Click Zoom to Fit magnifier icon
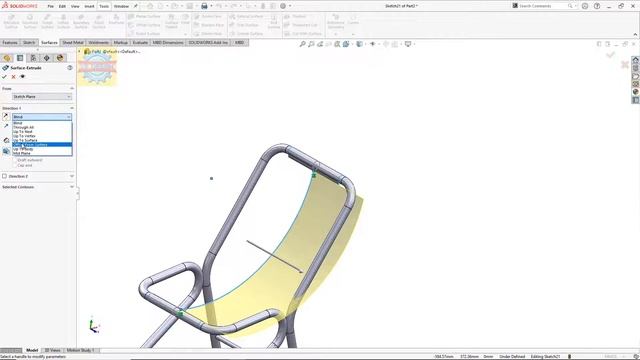Image resolution: width=640 pixels, height=360 pixels. (x=302, y=44)
